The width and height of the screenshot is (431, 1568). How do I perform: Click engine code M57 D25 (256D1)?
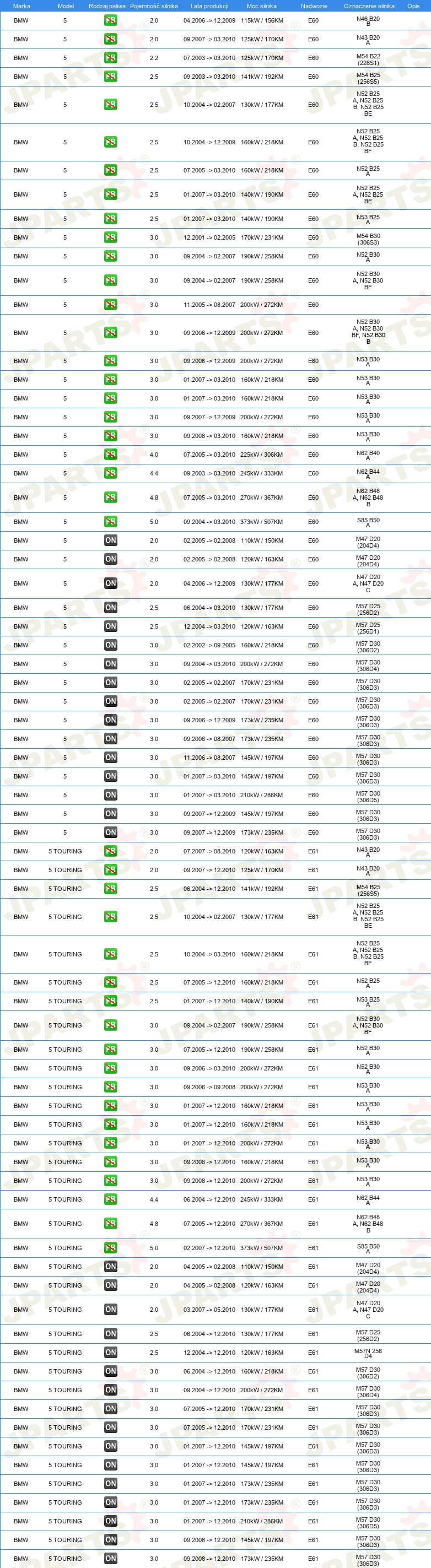(x=368, y=628)
